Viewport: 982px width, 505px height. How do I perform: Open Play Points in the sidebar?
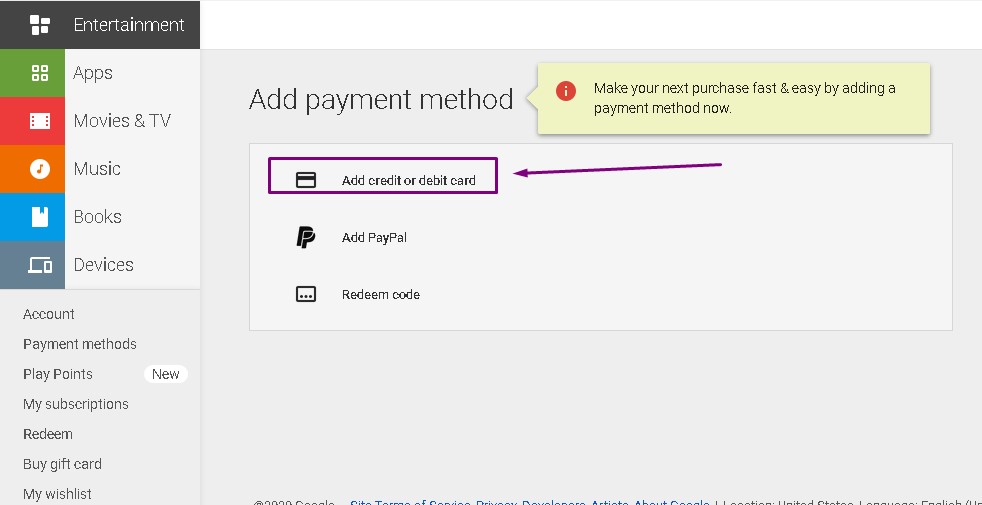click(58, 374)
